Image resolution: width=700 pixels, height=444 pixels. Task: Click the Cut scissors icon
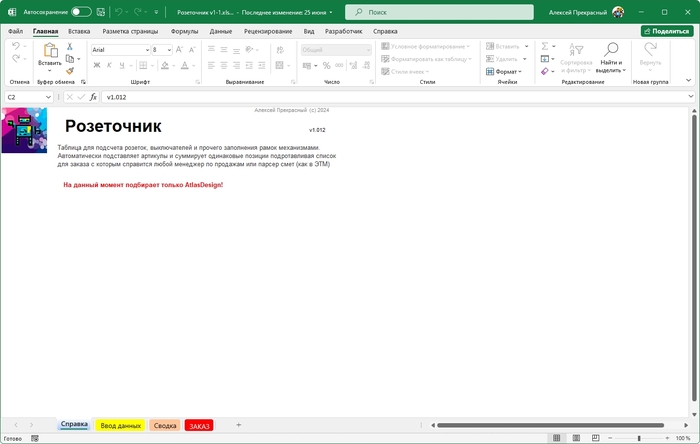click(x=70, y=46)
